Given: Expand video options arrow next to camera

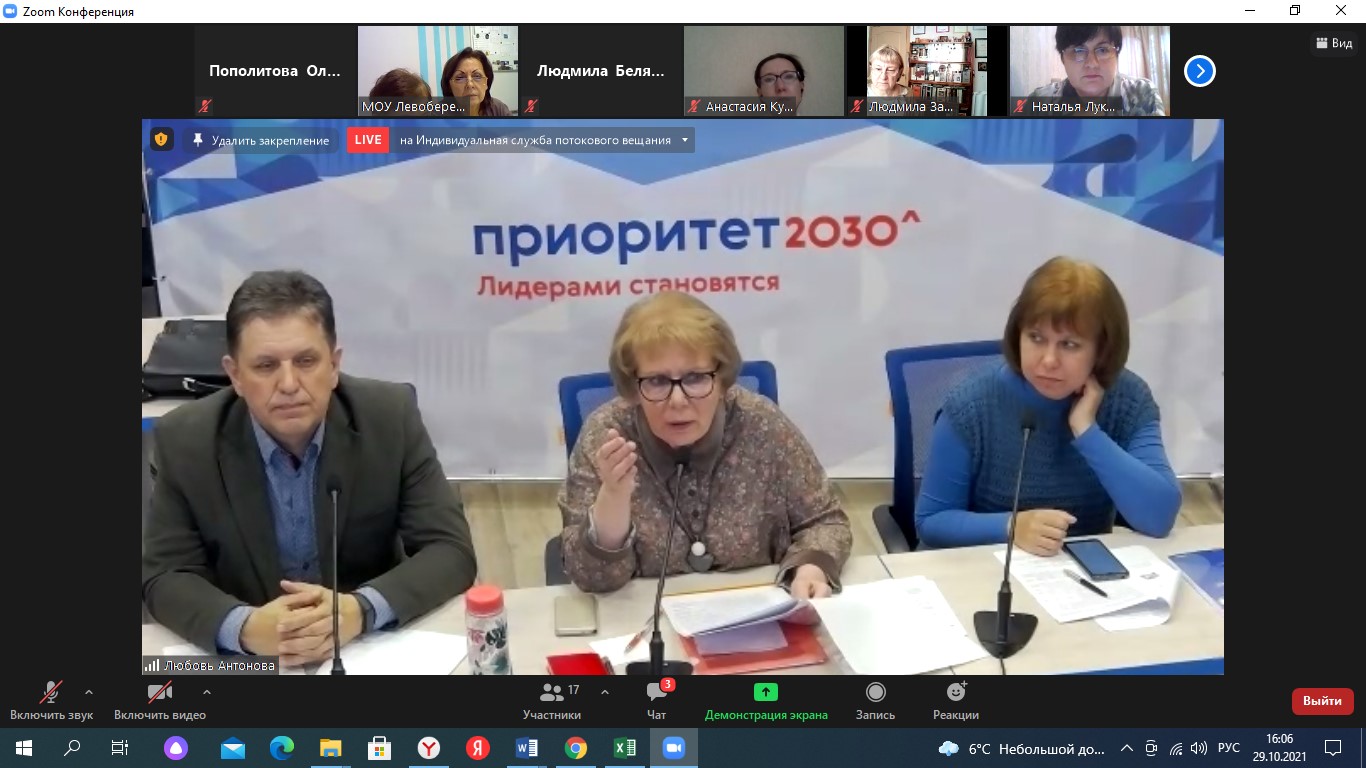Looking at the screenshot, I should (x=207, y=692).
